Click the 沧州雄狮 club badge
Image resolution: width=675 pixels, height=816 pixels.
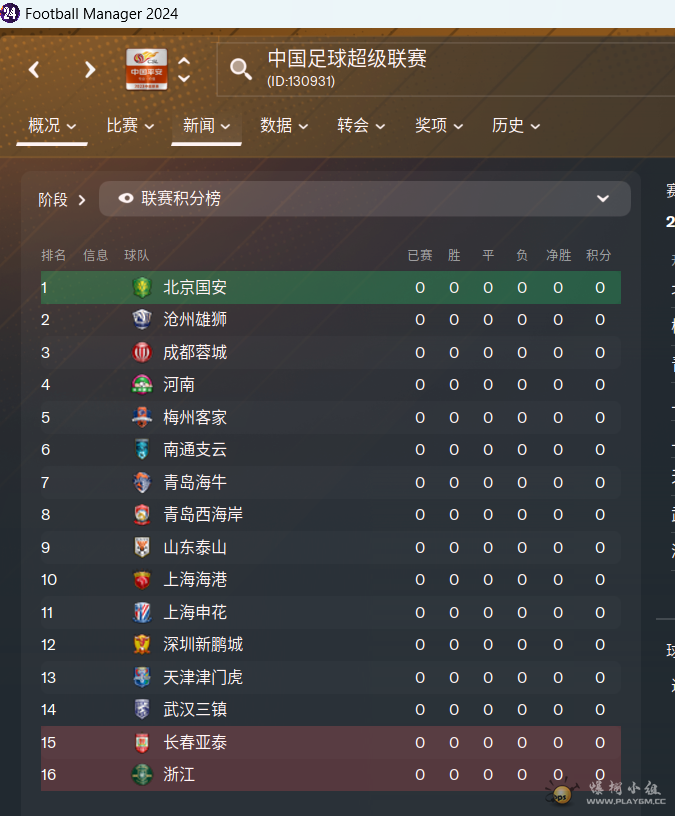[141, 320]
